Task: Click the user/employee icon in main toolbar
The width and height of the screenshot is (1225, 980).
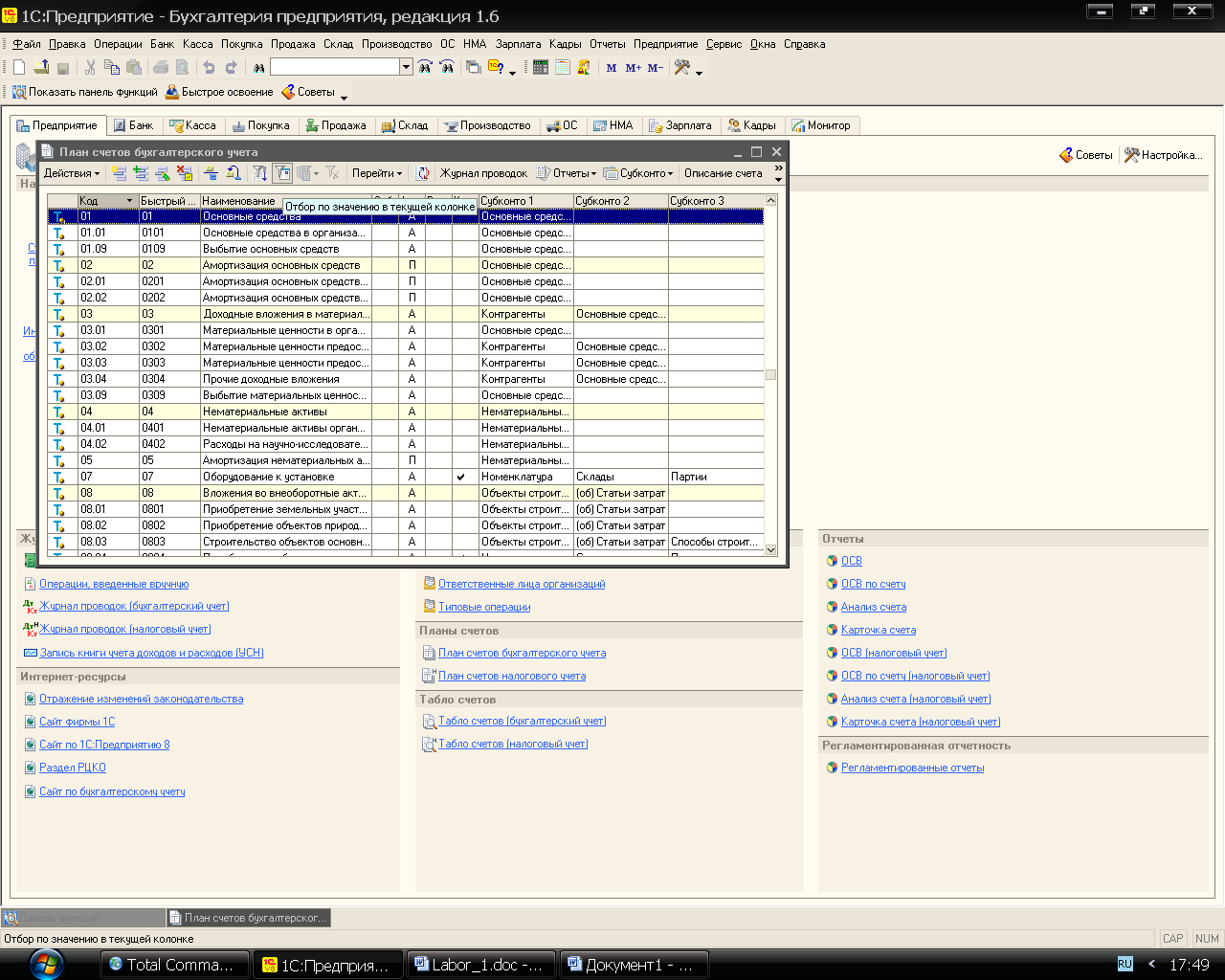Action: coord(585,67)
